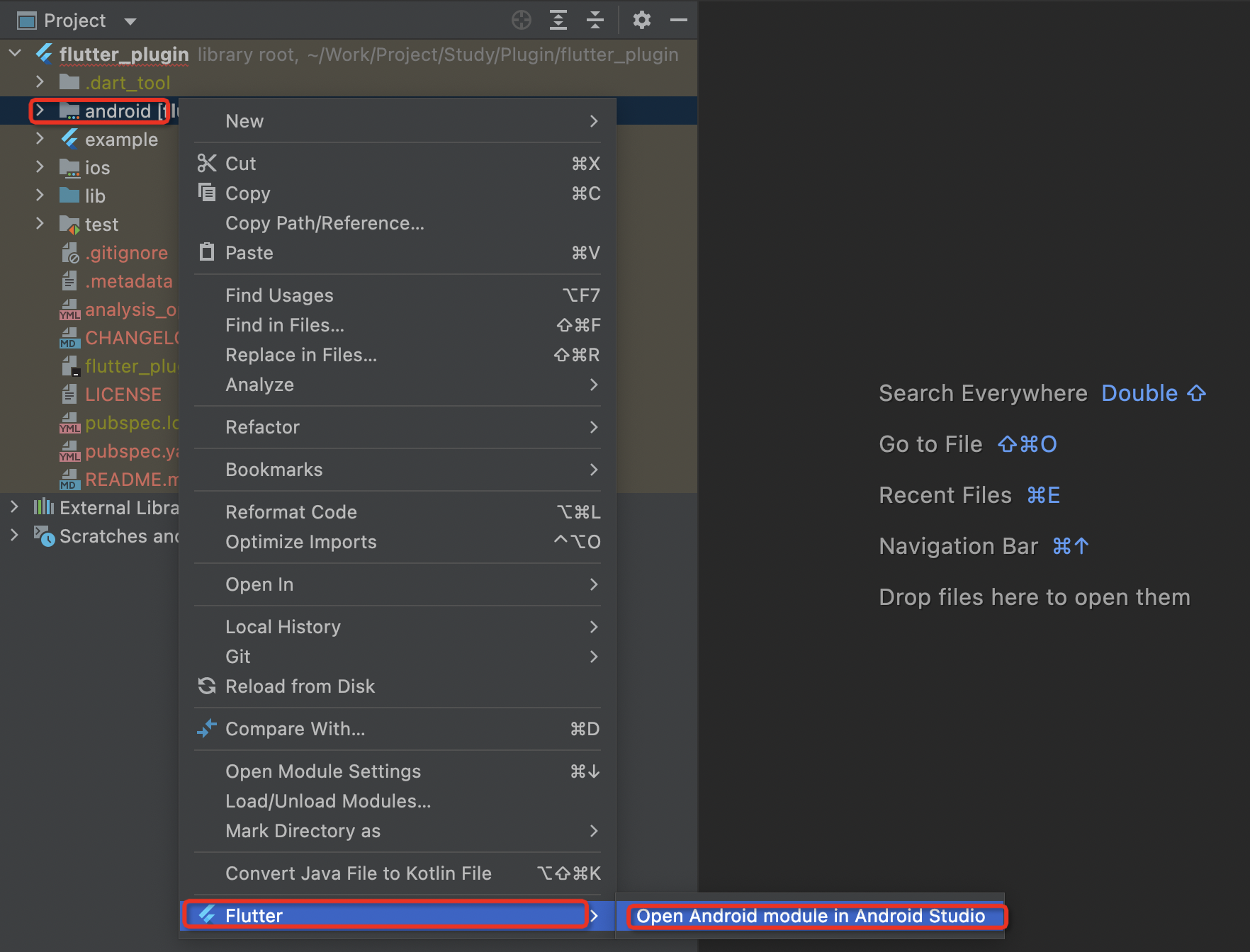The height and width of the screenshot is (952, 1250).
Task: Open the Analyze submenu
Action: 398,385
